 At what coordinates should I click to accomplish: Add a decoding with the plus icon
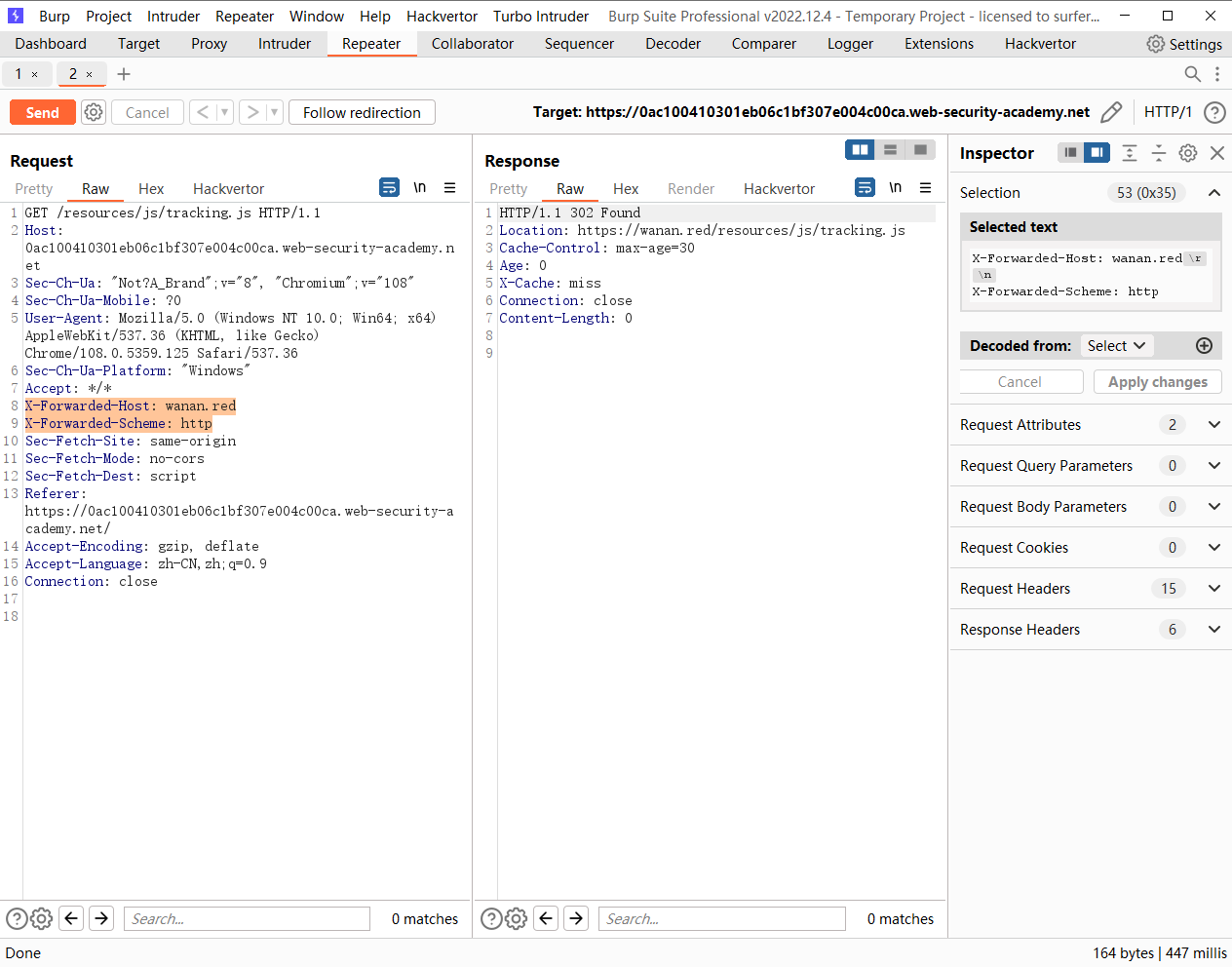point(1204,346)
